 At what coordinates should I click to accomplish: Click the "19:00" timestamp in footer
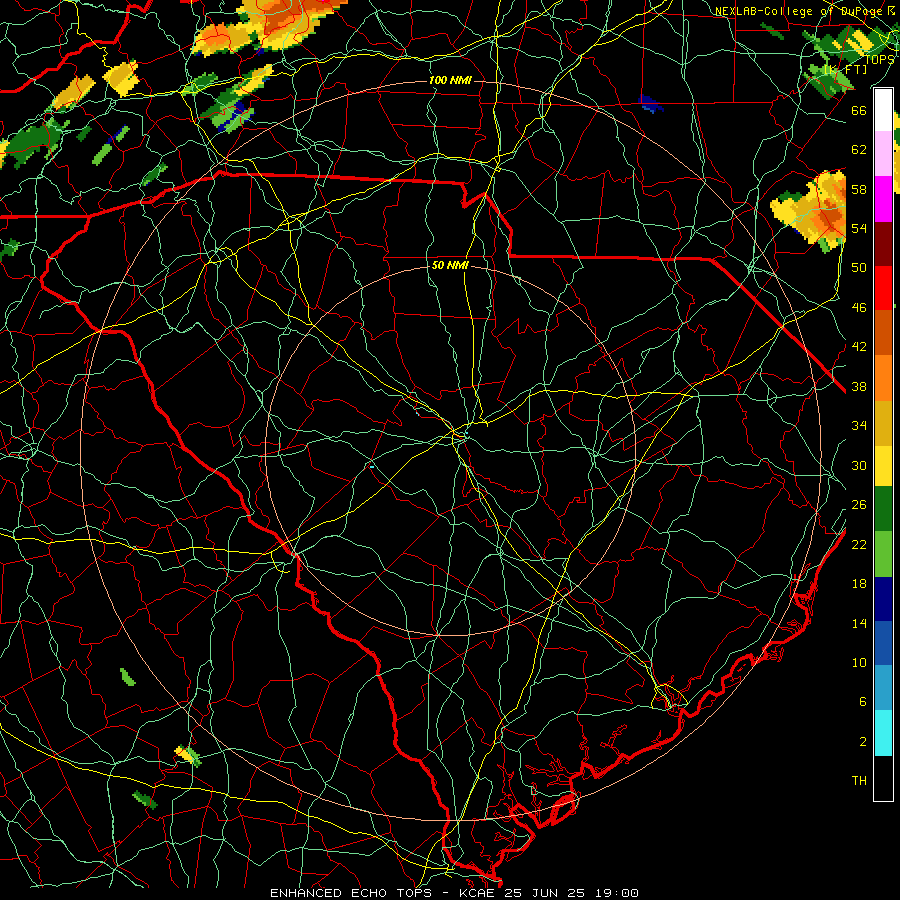click(616, 893)
